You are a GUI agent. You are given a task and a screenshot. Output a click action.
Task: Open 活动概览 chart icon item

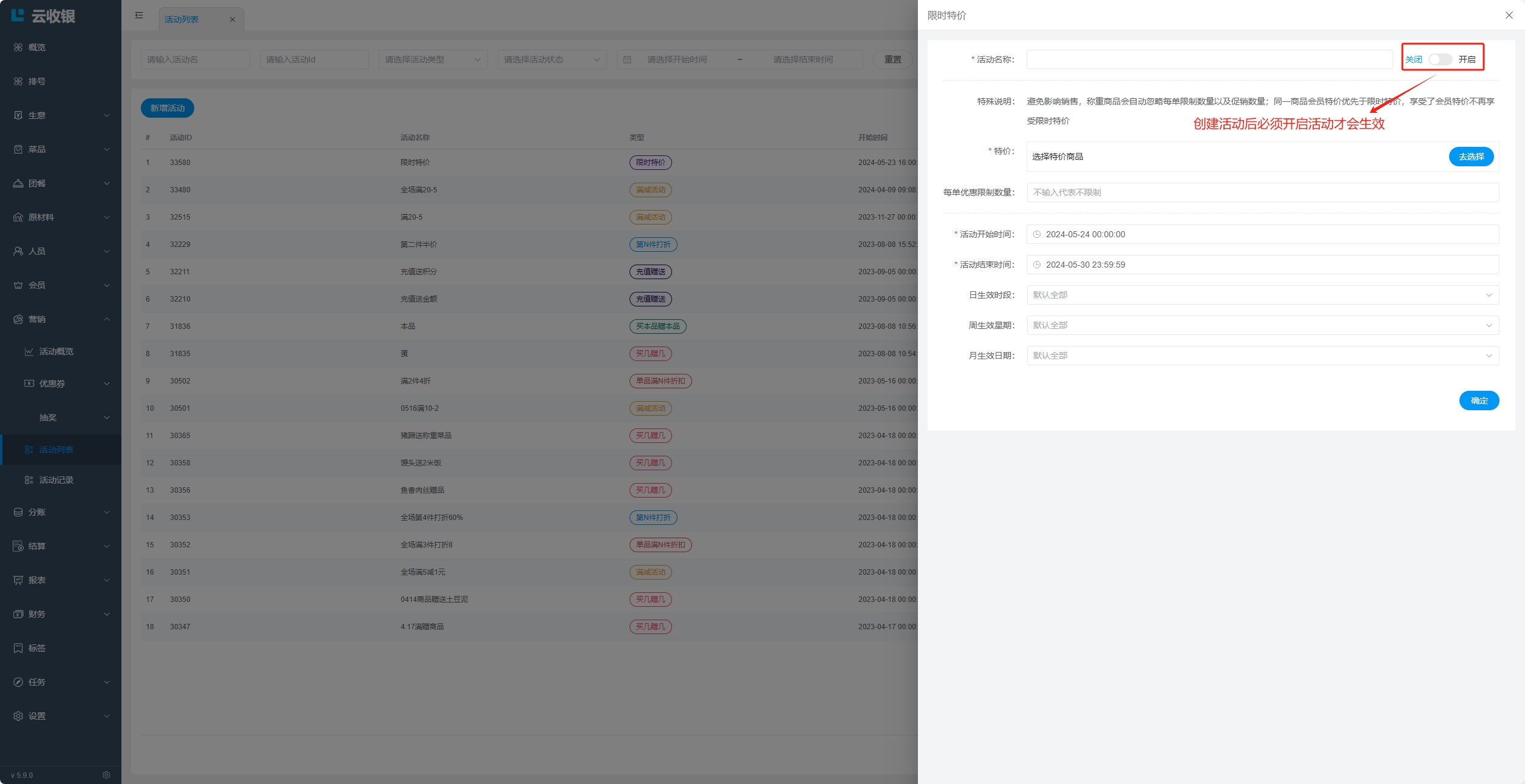point(29,351)
